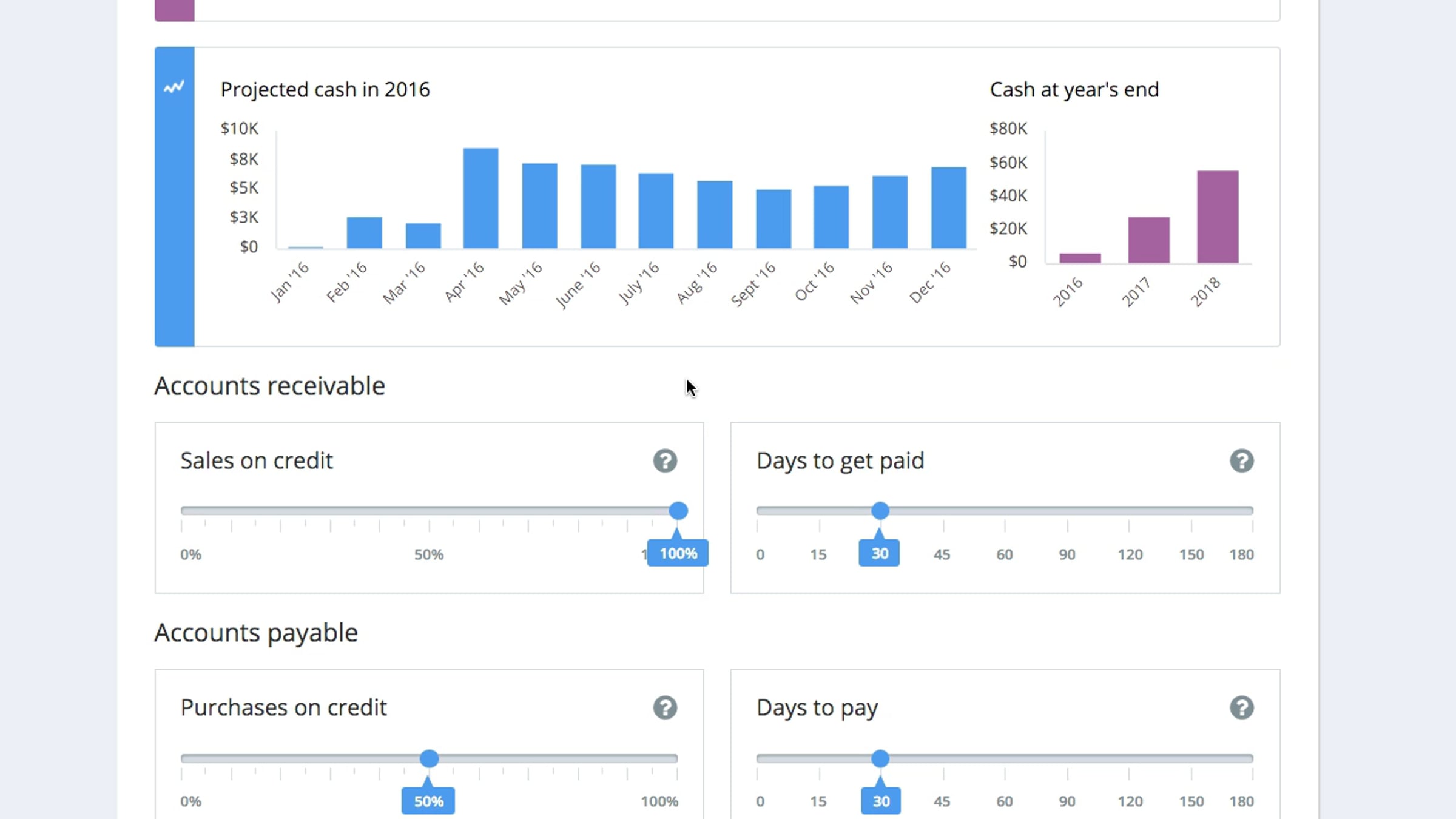Open help for Days to get paid
The image size is (1456, 819).
coord(1241,461)
